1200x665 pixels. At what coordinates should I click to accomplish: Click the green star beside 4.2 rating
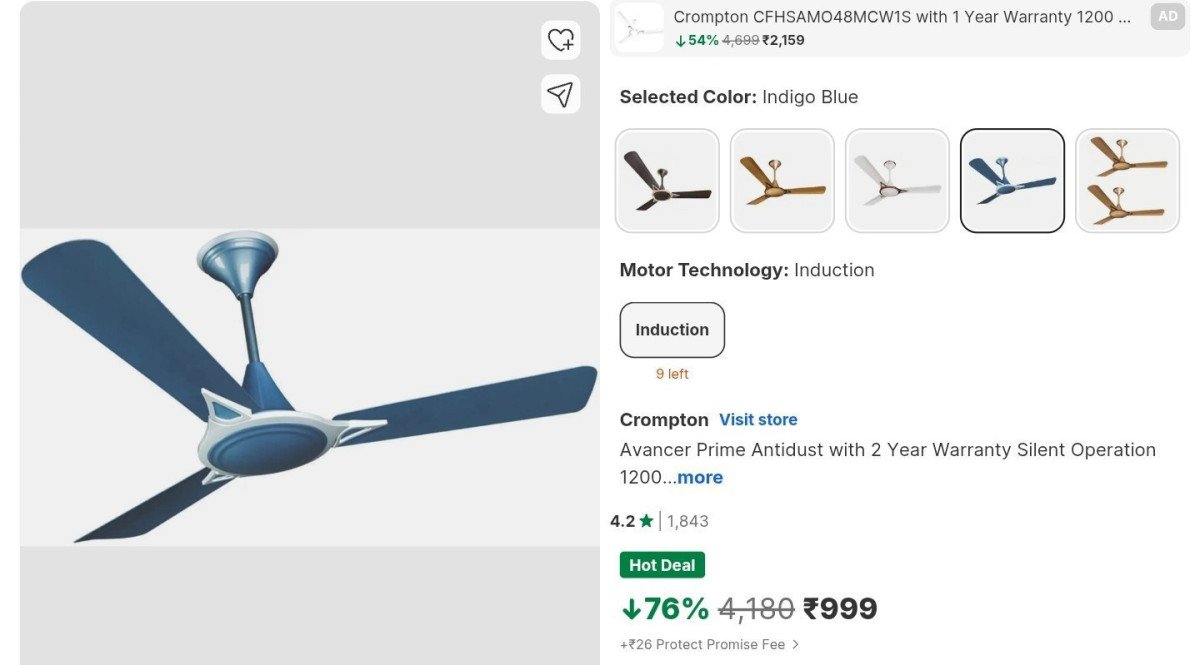646,521
